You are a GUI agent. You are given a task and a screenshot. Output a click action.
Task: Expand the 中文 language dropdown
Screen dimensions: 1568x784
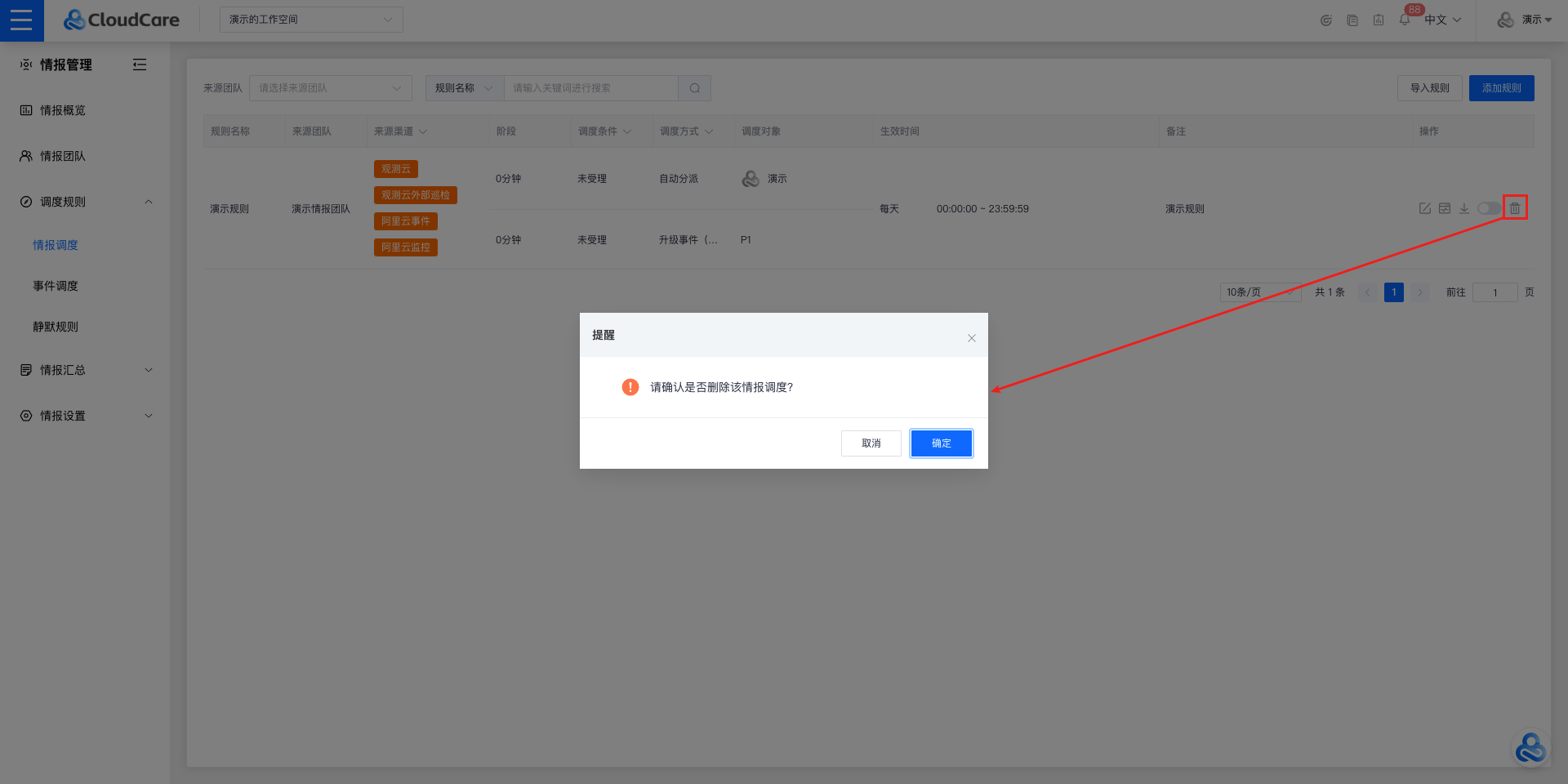click(x=1442, y=20)
